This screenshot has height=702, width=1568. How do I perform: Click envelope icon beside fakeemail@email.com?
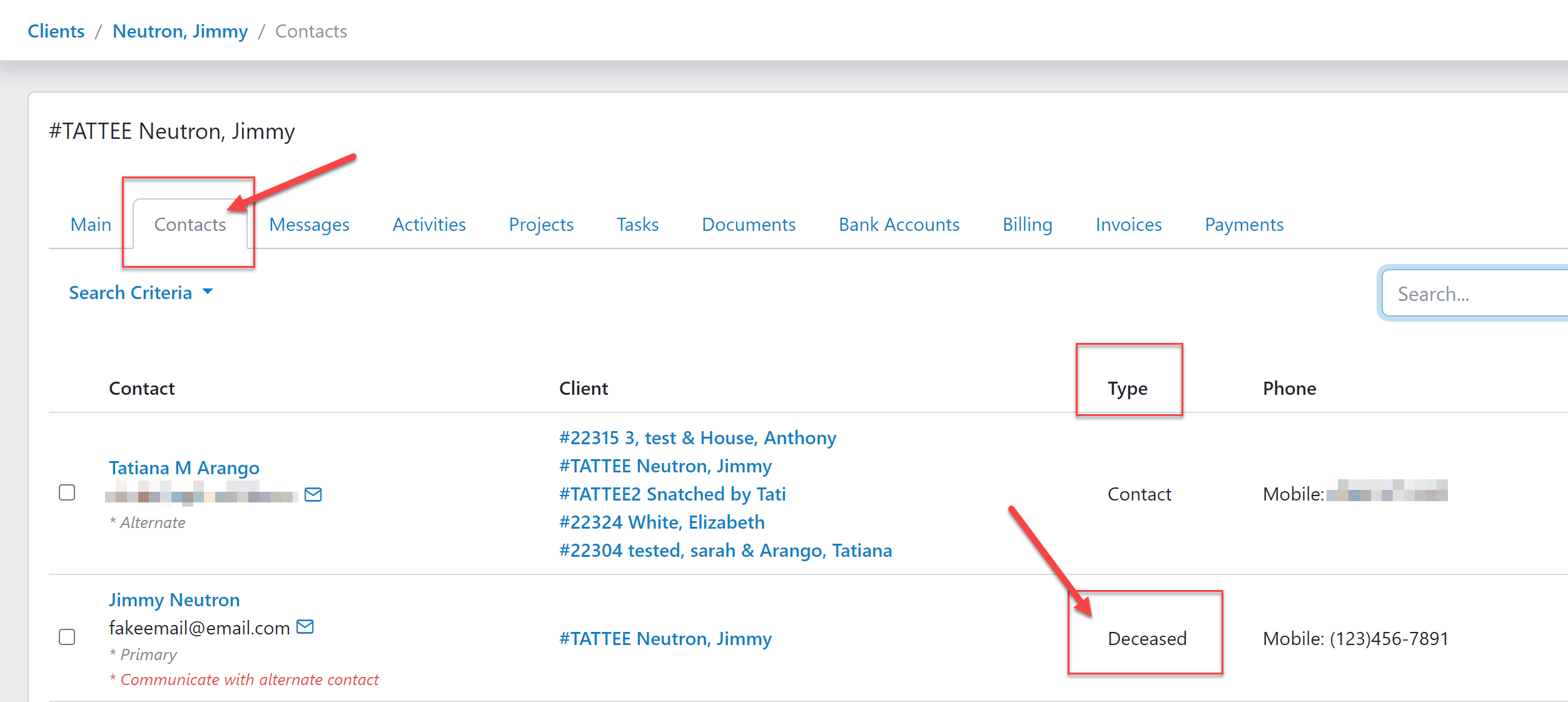305,626
